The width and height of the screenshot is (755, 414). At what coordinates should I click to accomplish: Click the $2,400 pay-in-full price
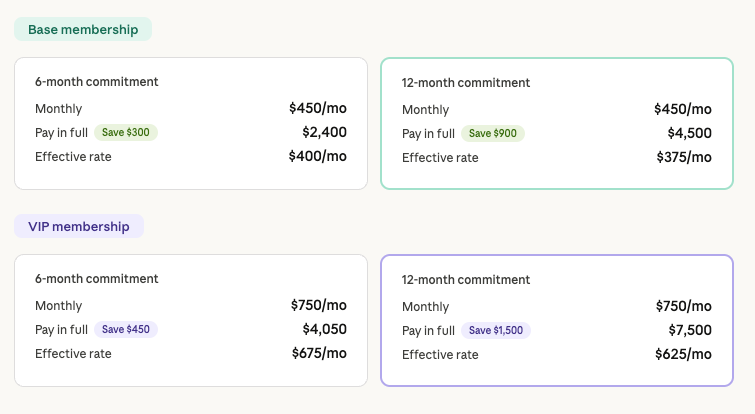point(324,132)
